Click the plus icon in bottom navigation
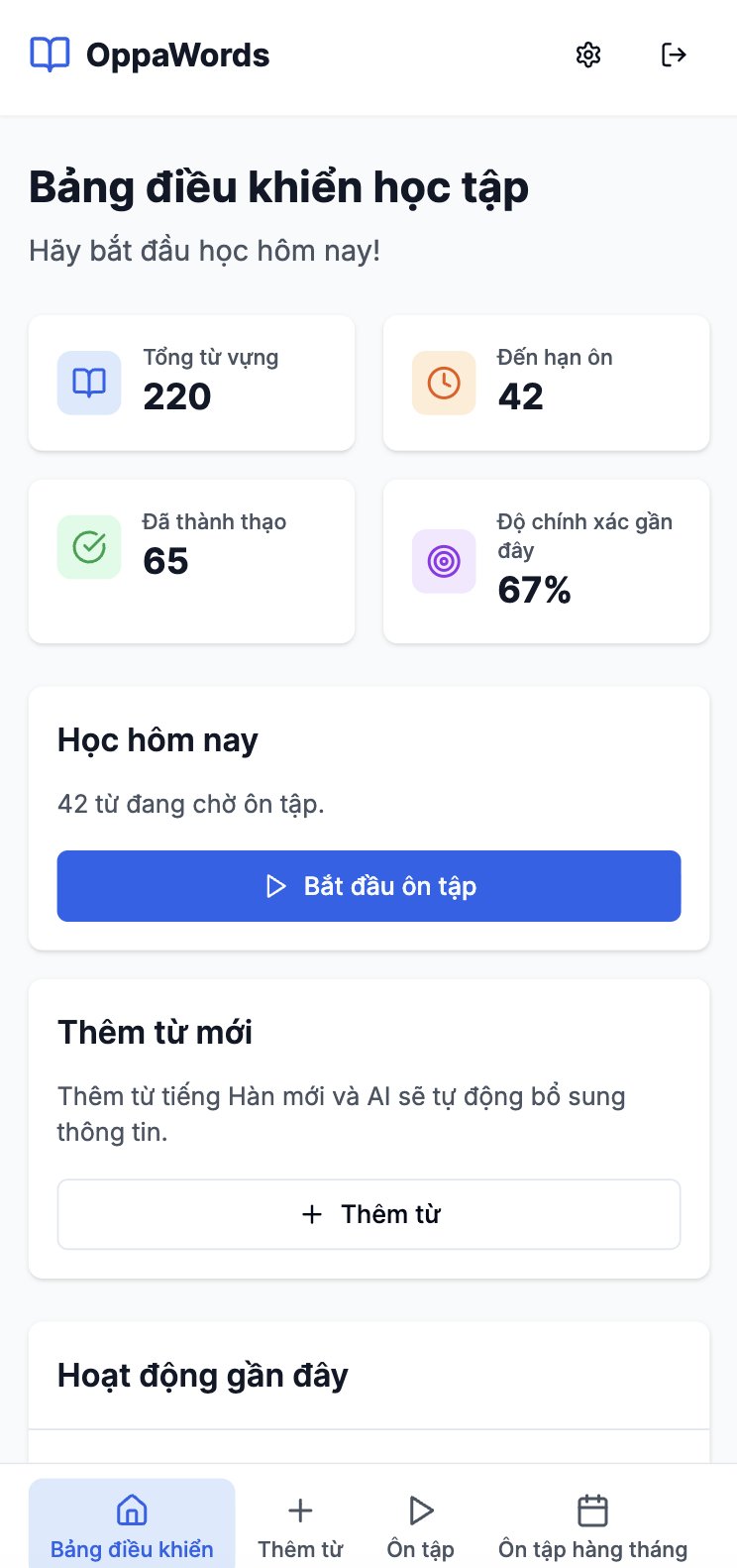The height and width of the screenshot is (1568, 737). point(300,1511)
